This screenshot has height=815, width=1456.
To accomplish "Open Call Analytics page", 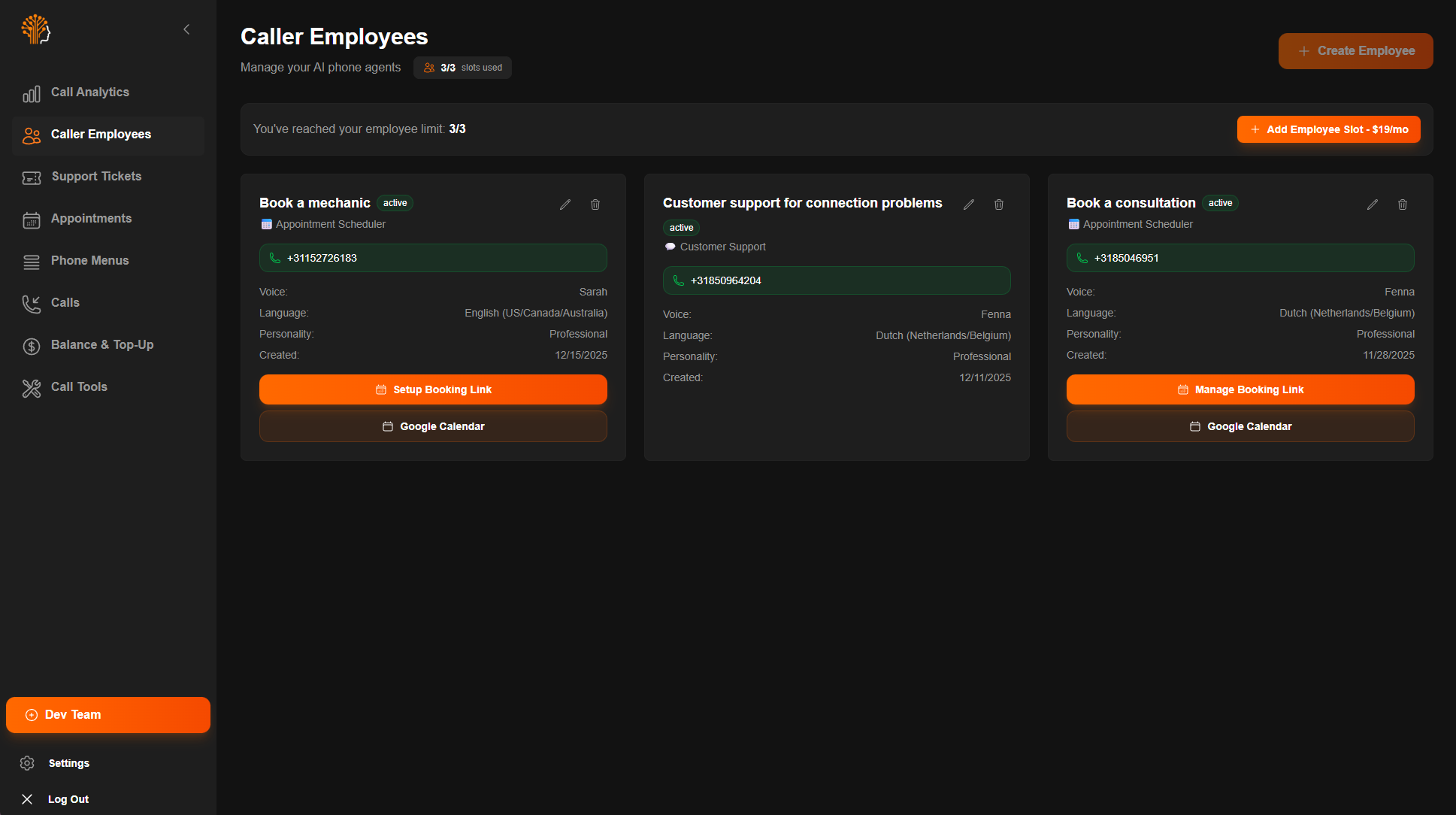I will coord(90,92).
